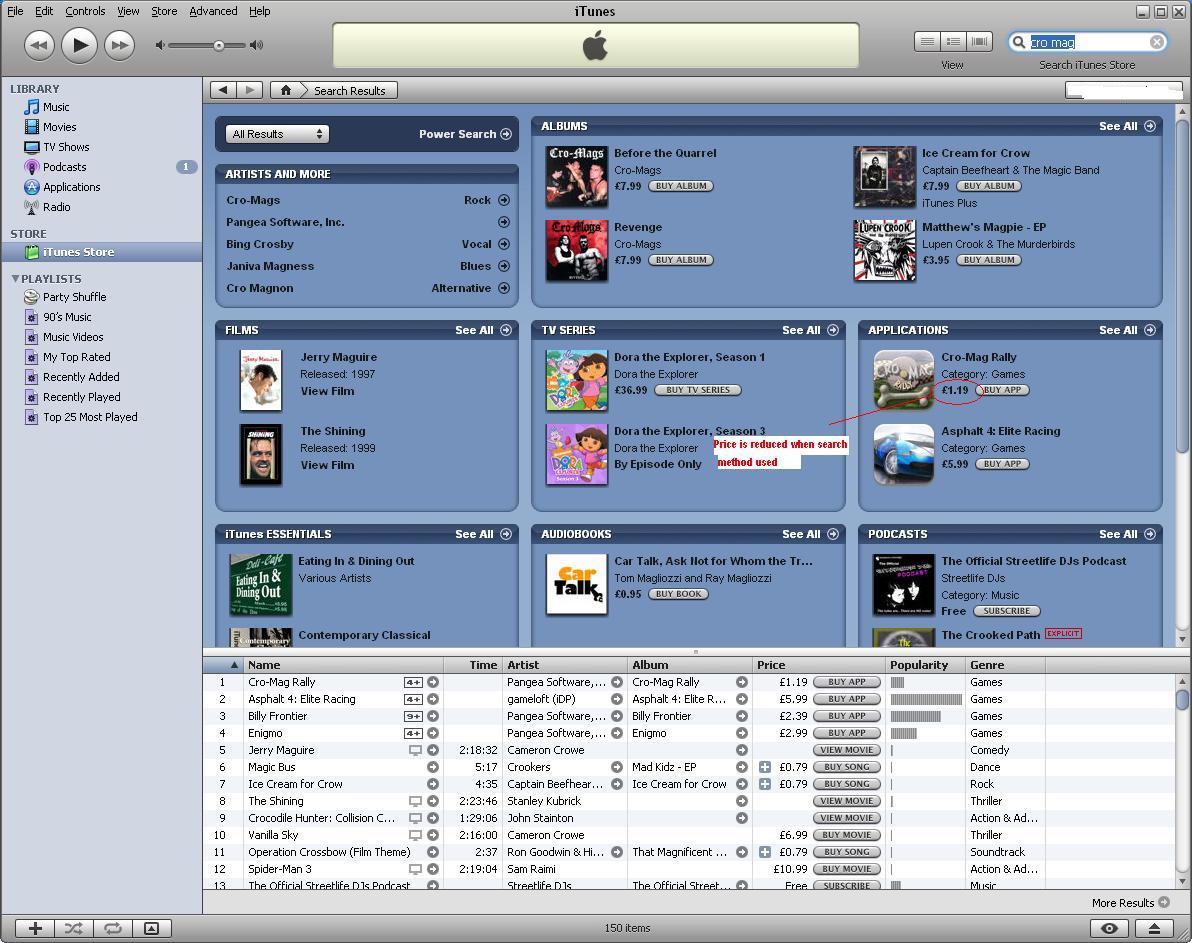
Task: Select iTunes Store in sidebar
Action: 102,252
